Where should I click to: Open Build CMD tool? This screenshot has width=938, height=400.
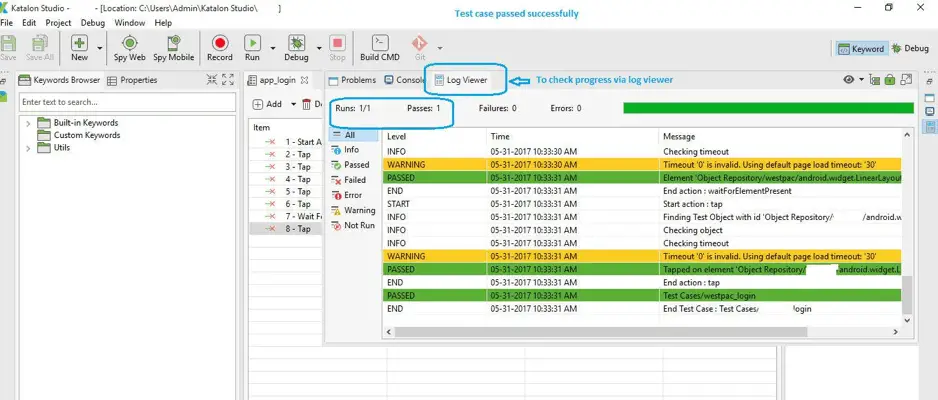tap(380, 47)
